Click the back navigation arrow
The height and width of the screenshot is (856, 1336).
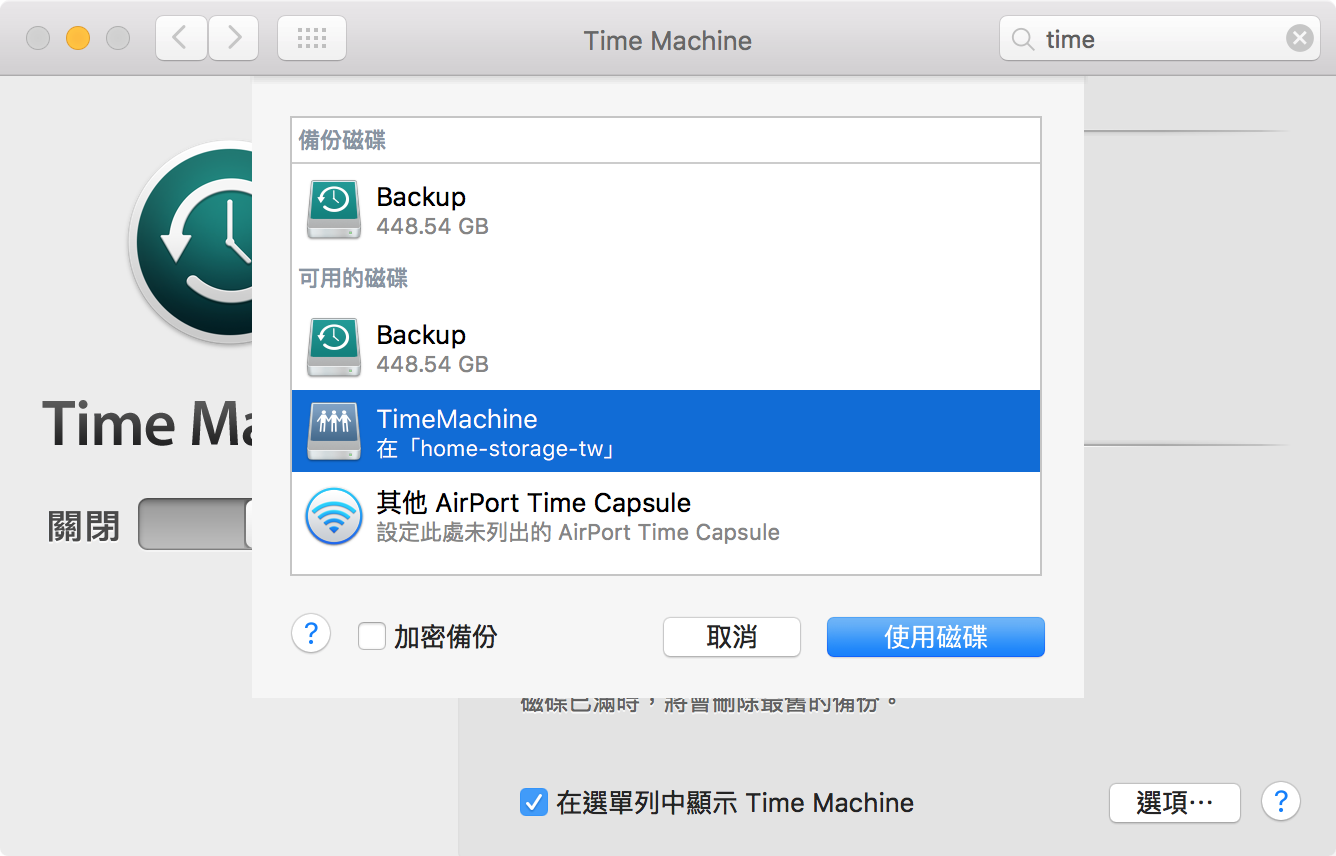point(181,39)
